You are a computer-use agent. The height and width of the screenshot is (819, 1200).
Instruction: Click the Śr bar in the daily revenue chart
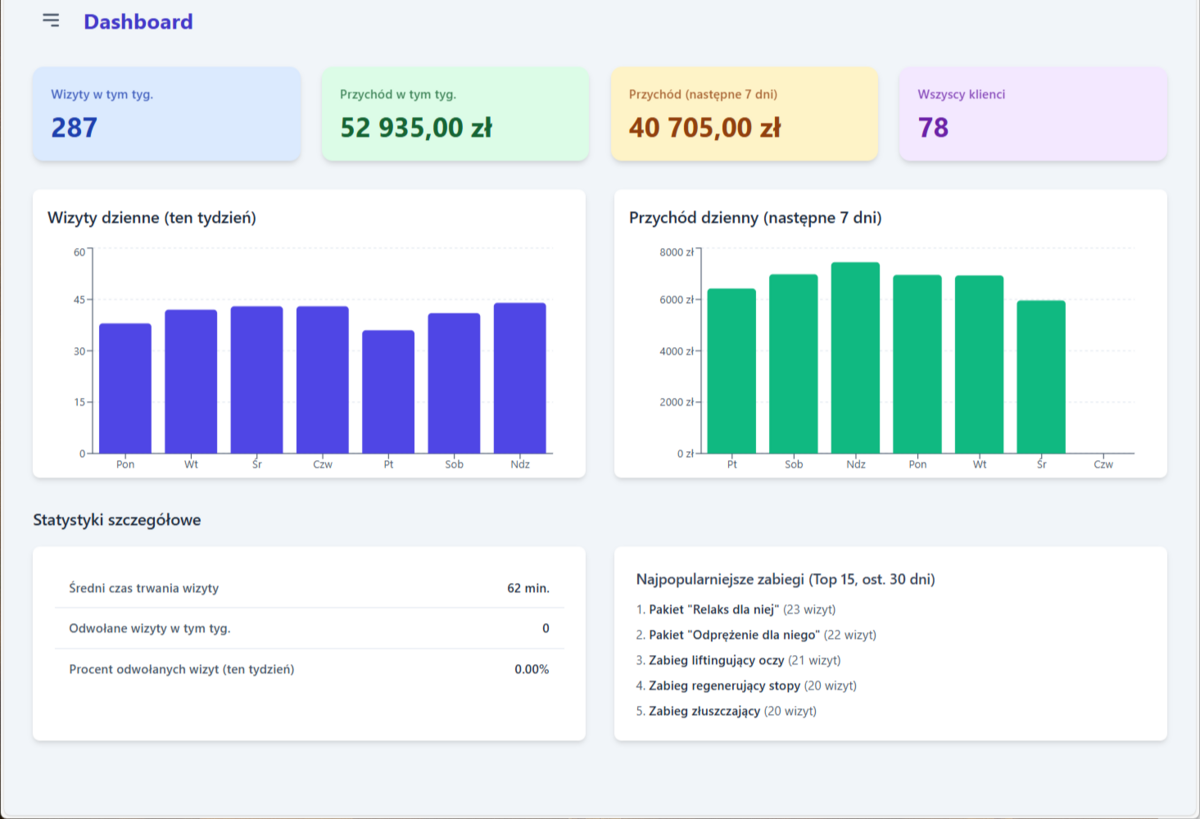(x=1041, y=377)
